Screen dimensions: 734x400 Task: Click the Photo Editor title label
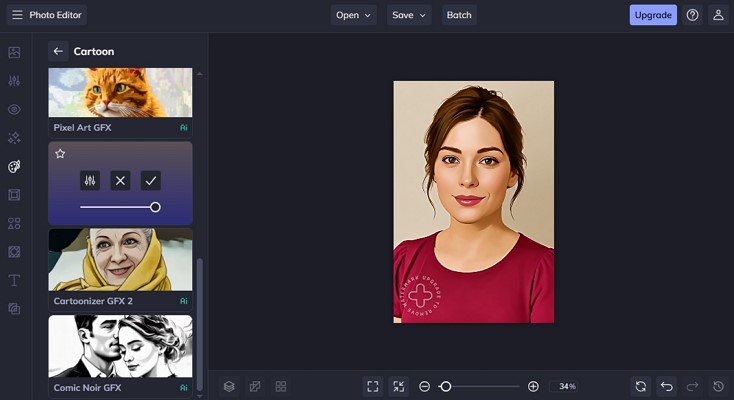(55, 15)
